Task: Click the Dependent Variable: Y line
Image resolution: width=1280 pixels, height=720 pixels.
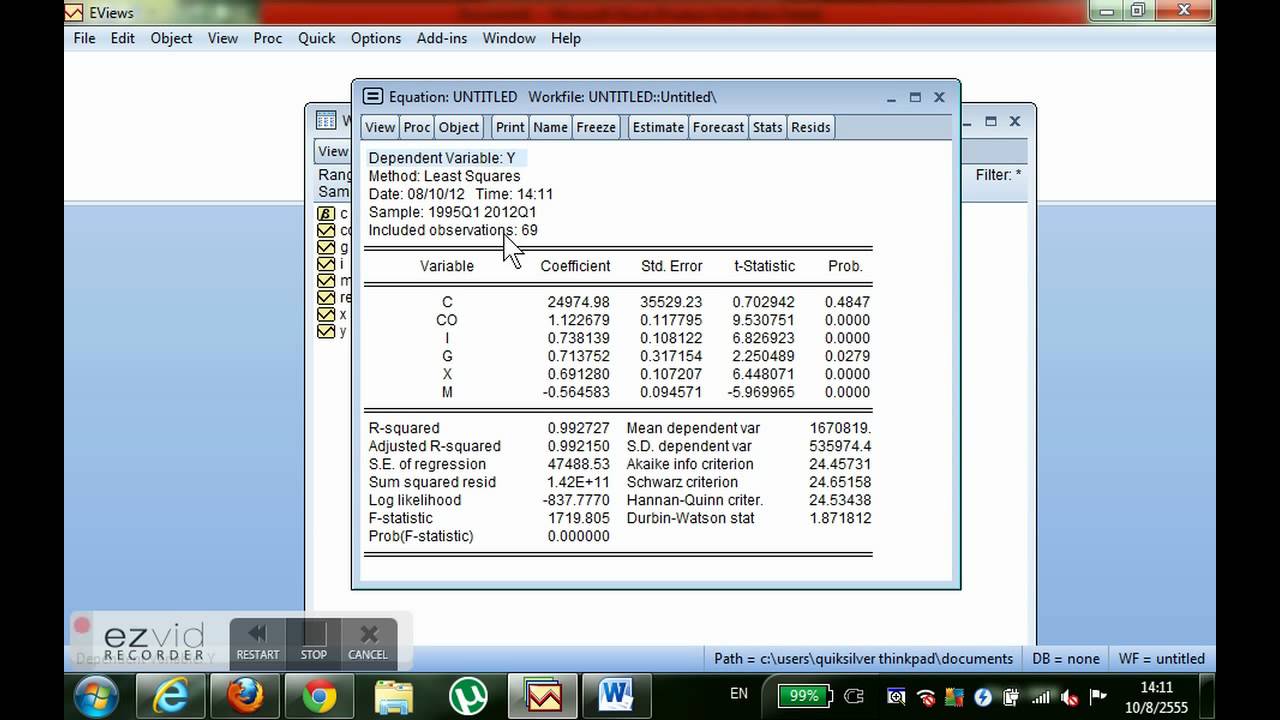Action: tap(442, 158)
